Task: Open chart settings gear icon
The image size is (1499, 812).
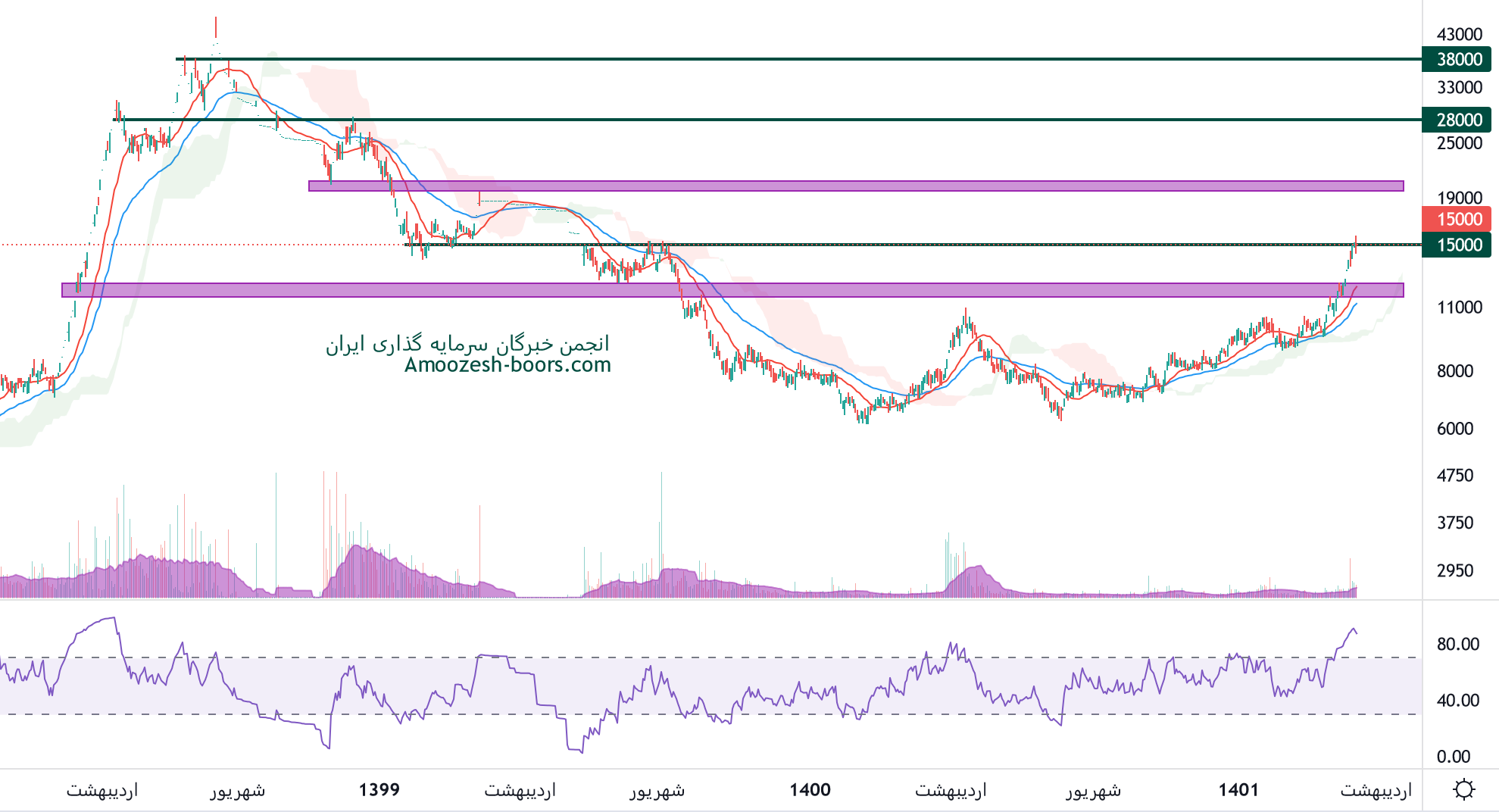Action: [x=1463, y=790]
